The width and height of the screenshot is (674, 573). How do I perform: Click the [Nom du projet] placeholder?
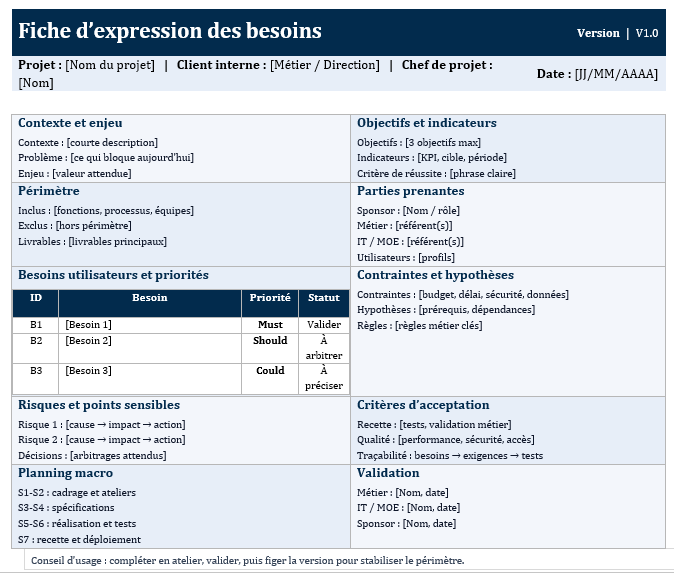pos(110,66)
